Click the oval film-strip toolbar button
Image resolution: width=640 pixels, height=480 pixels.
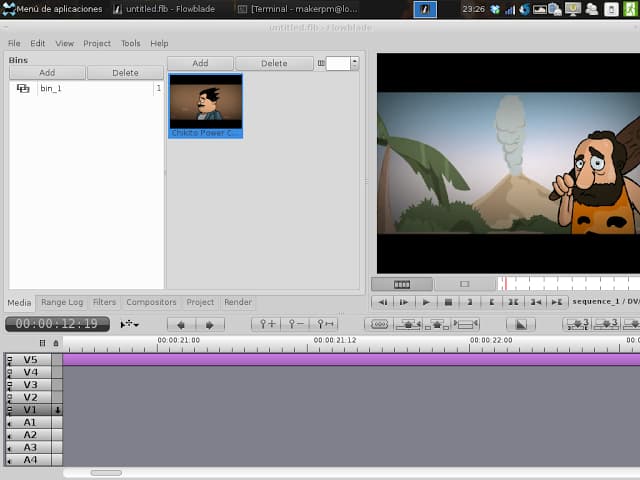click(379, 324)
